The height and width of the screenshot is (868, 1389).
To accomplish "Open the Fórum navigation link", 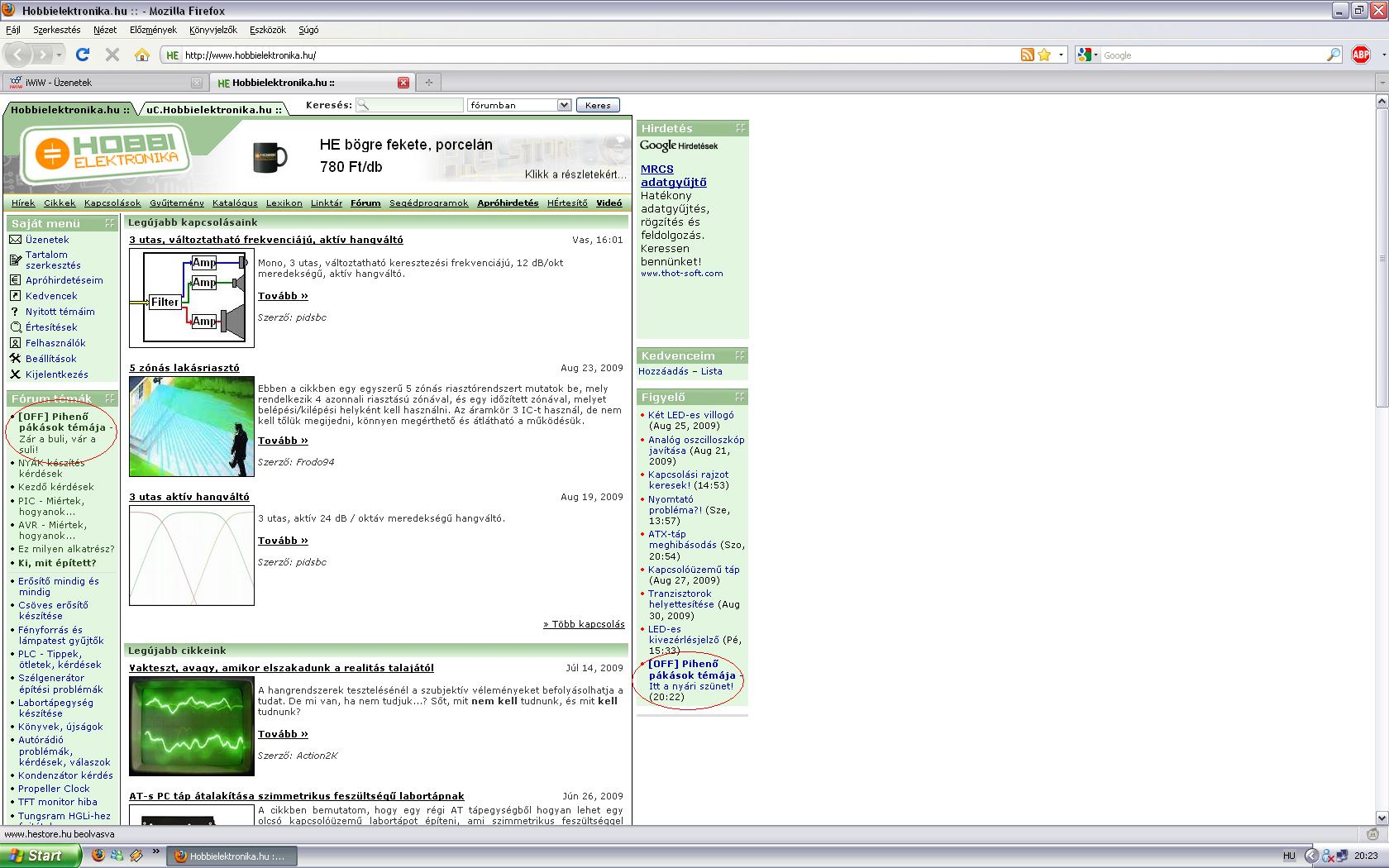I will coord(365,203).
